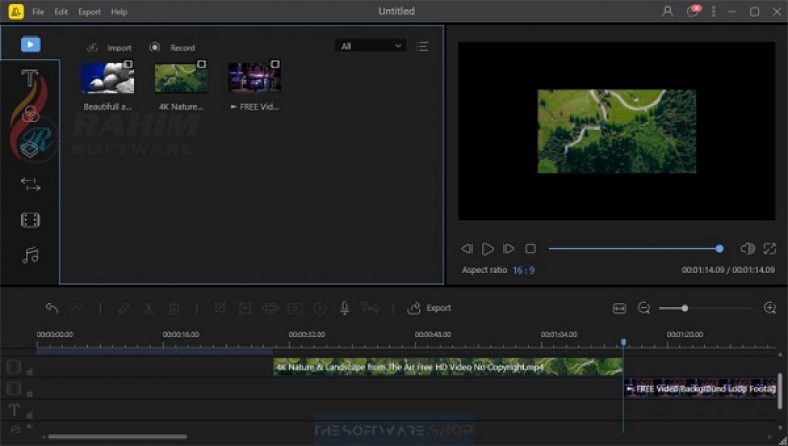Open the 16:9 aspect ratio selector
Screen dimensions: 788x446
pyautogui.click(x=524, y=270)
